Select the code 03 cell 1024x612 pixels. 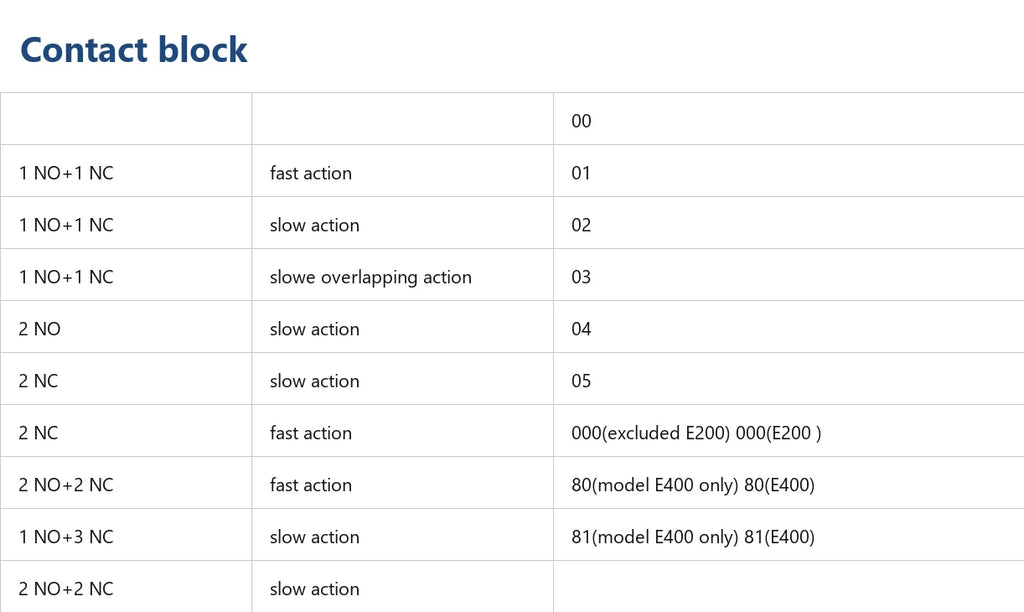pyautogui.click(x=788, y=275)
